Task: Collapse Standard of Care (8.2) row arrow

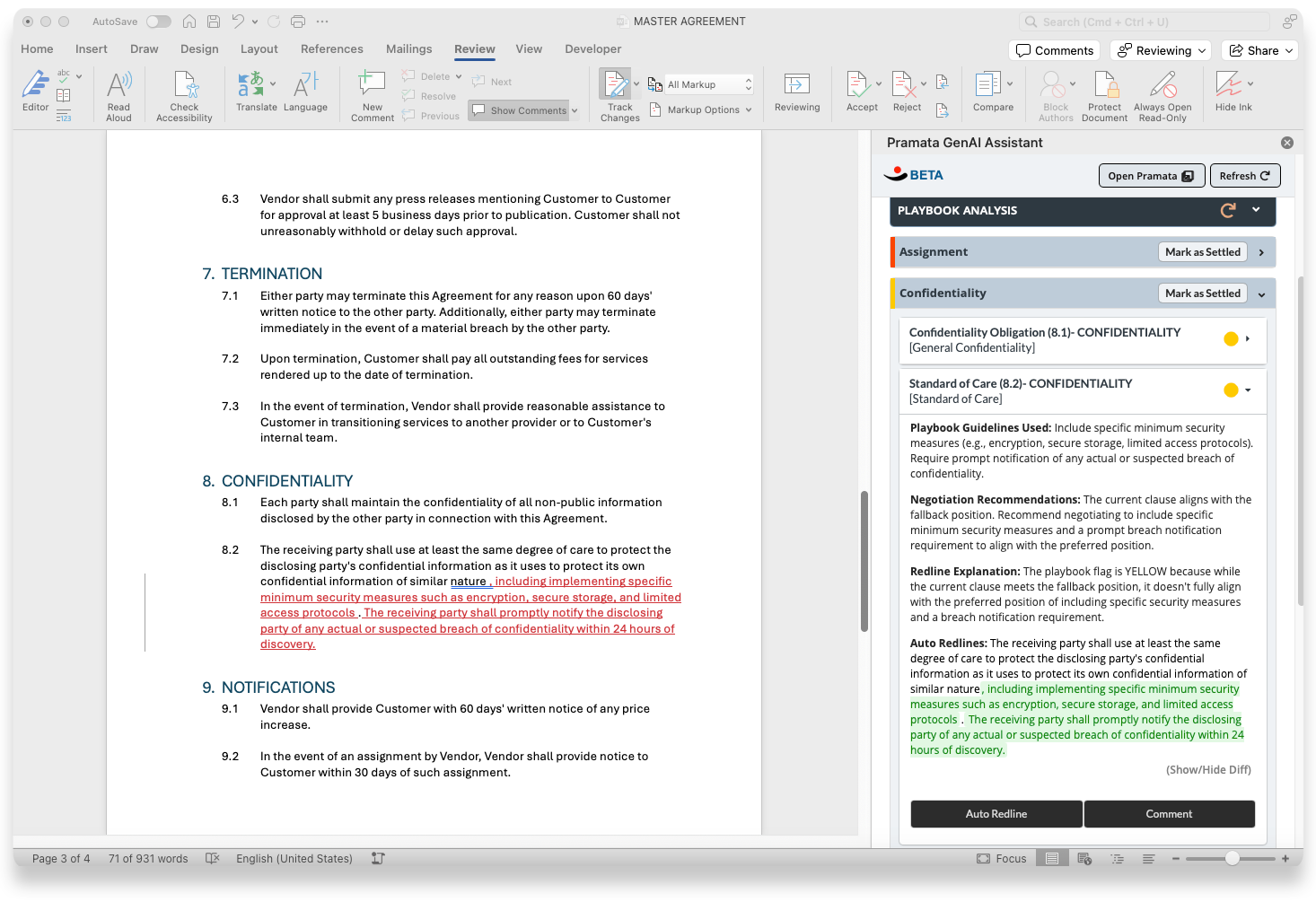Action: pyautogui.click(x=1248, y=390)
